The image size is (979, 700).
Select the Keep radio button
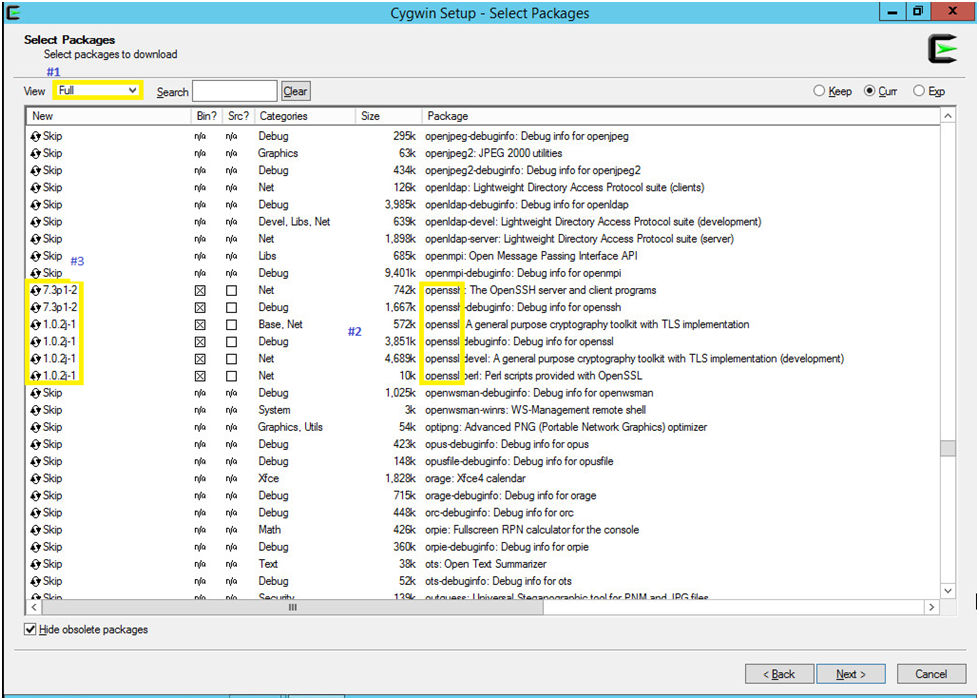click(x=819, y=91)
